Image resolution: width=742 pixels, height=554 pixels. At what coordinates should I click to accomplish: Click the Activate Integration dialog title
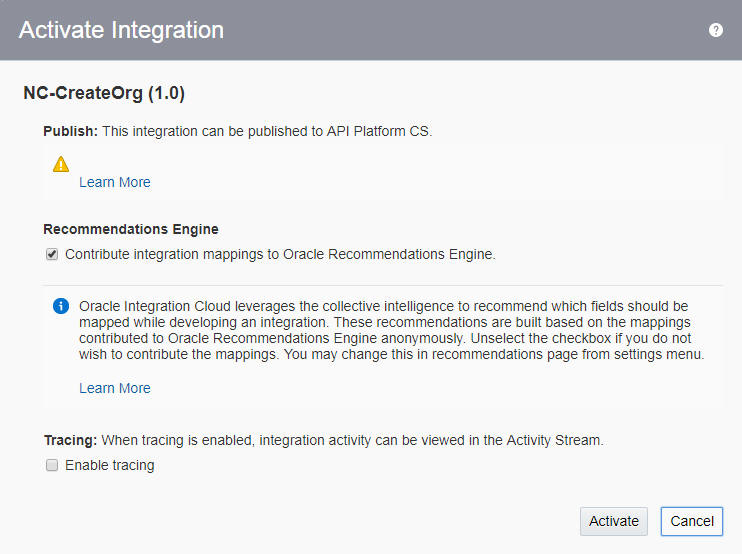[x=122, y=30]
